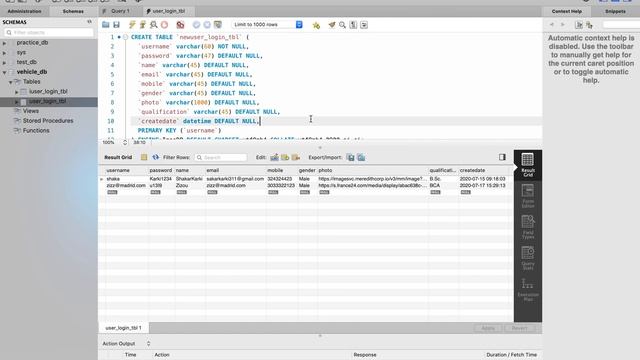Click Revert button
This screenshot has height=360, width=640.
point(519,328)
